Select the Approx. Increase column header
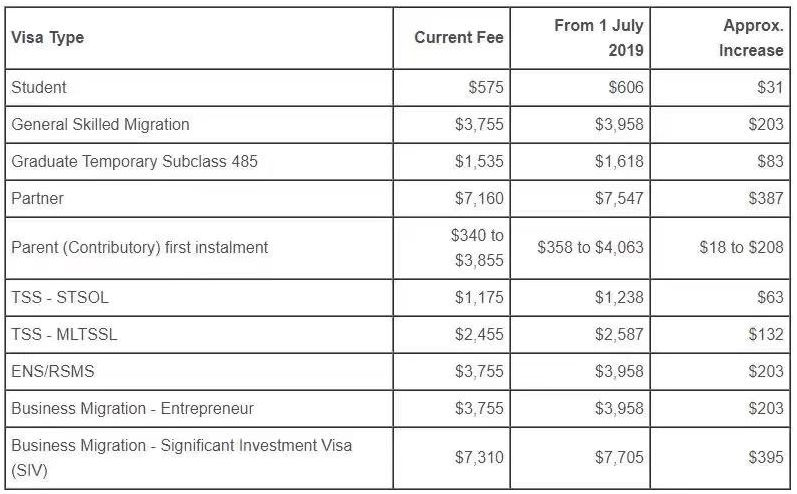 [750, 38]
